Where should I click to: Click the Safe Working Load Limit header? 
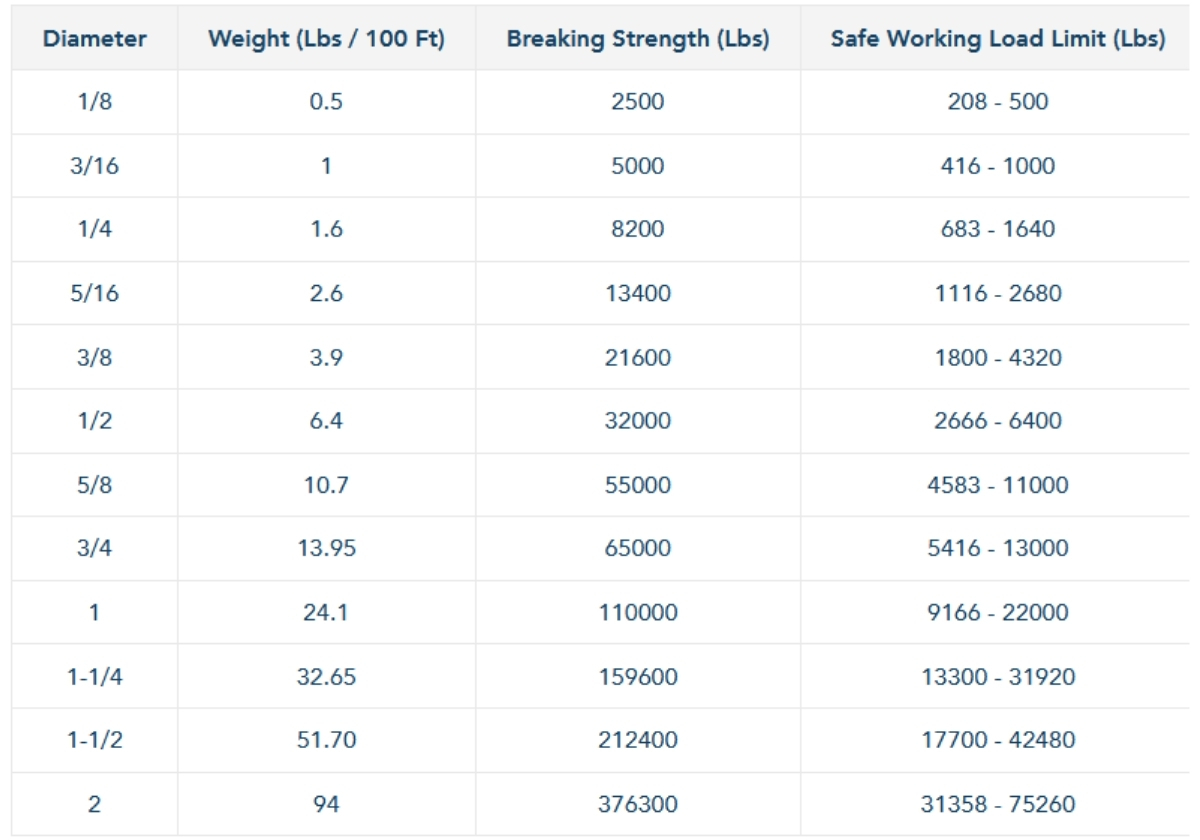pos(997,40)
